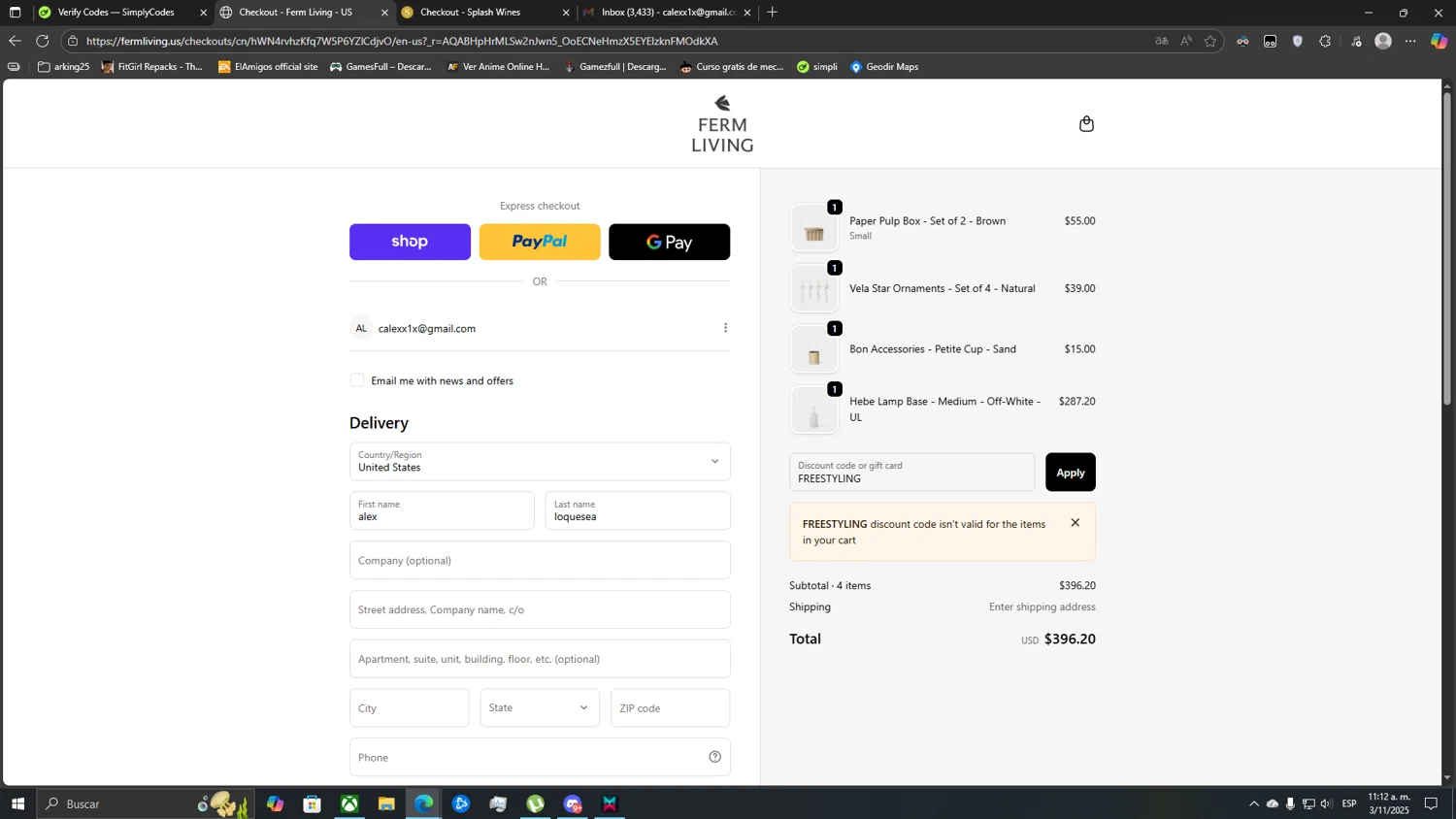The image size is (1456, 819).
Task: Open read aloud icon in address bar
Action: pos(1185,41)
